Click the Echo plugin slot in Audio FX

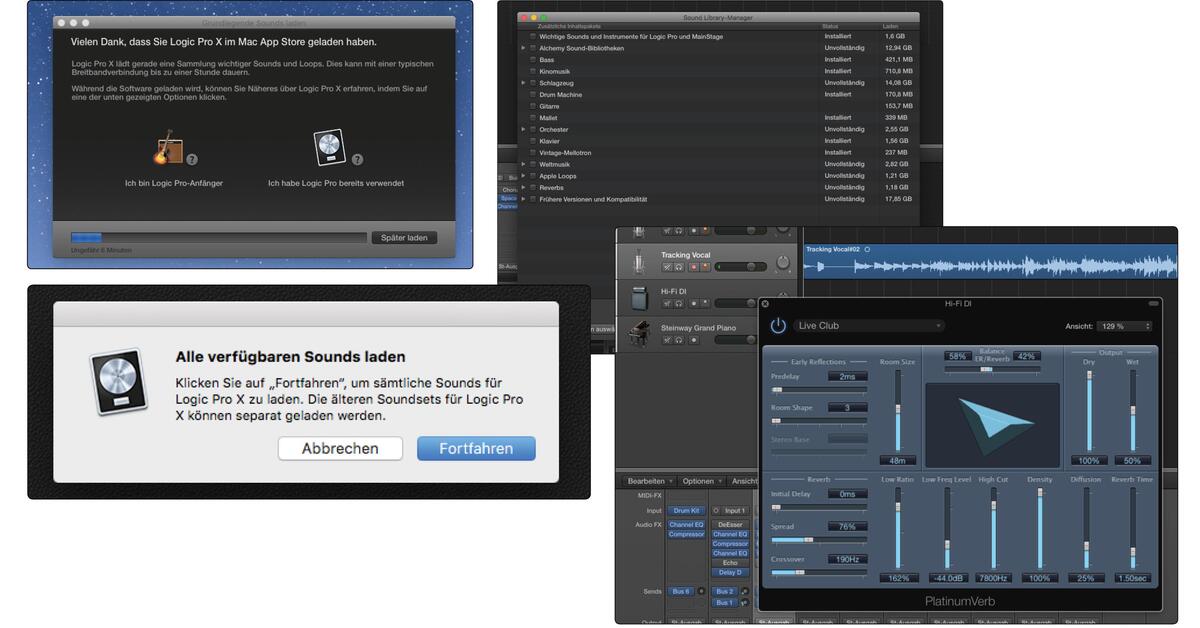tap(729, 563)
